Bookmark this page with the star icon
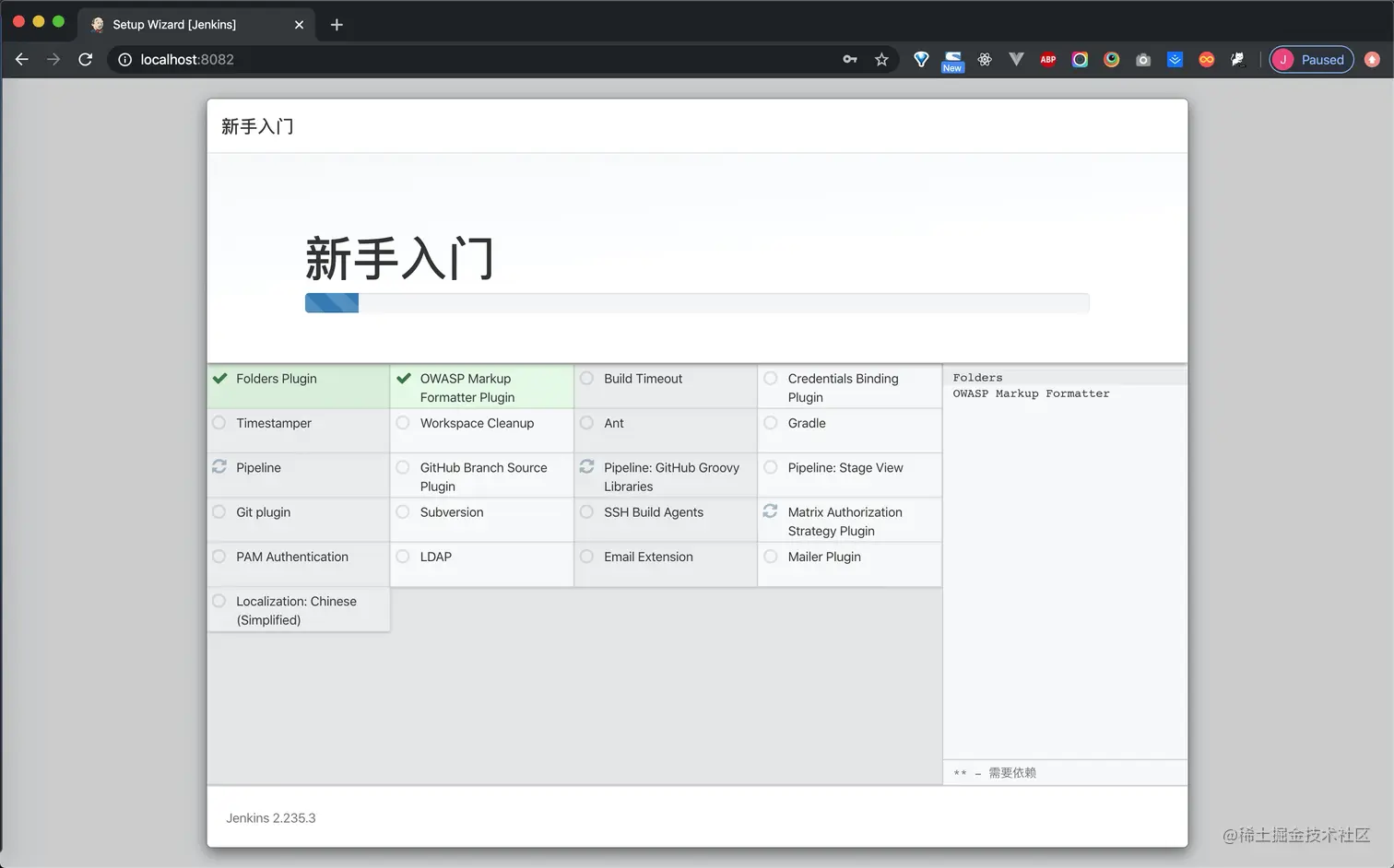The image size is (1394, 868). pos(881,59)
